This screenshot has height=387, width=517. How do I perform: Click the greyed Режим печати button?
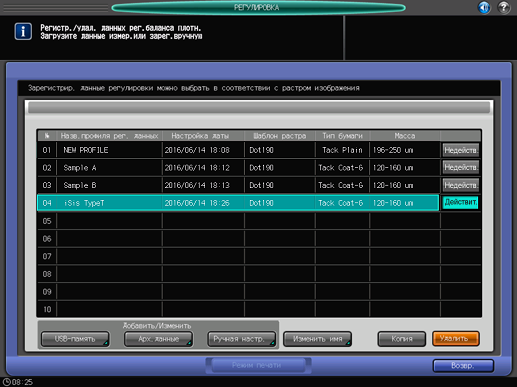[x=258, y=365]
